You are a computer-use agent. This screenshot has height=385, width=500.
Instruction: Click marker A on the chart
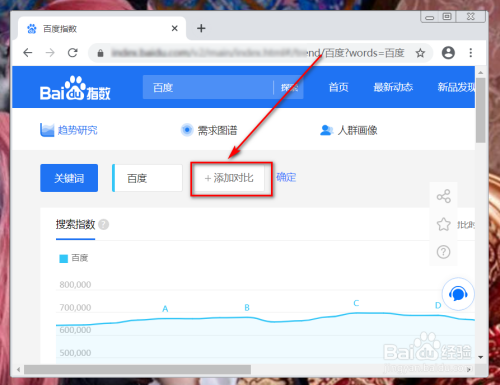[x=165, y=309]
